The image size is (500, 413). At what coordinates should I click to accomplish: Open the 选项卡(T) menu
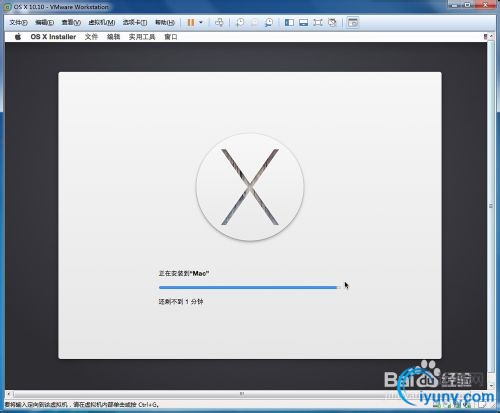pos(135,22)
